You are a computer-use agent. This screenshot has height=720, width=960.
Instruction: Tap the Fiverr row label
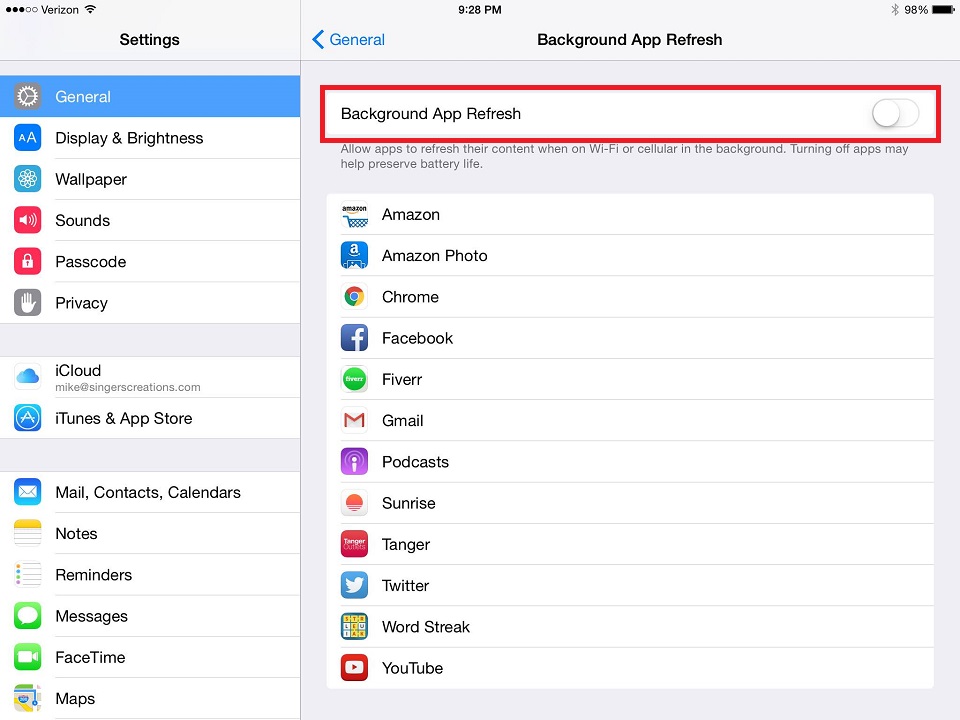coord(402,380)
